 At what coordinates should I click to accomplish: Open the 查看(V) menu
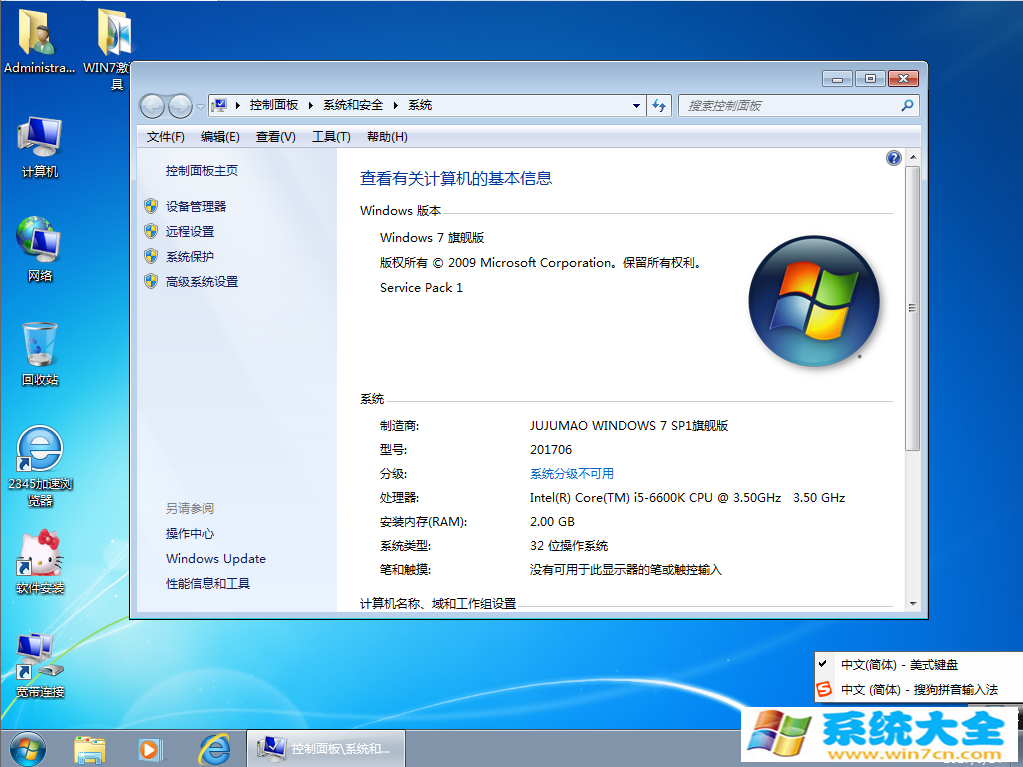tap(275, 136)
